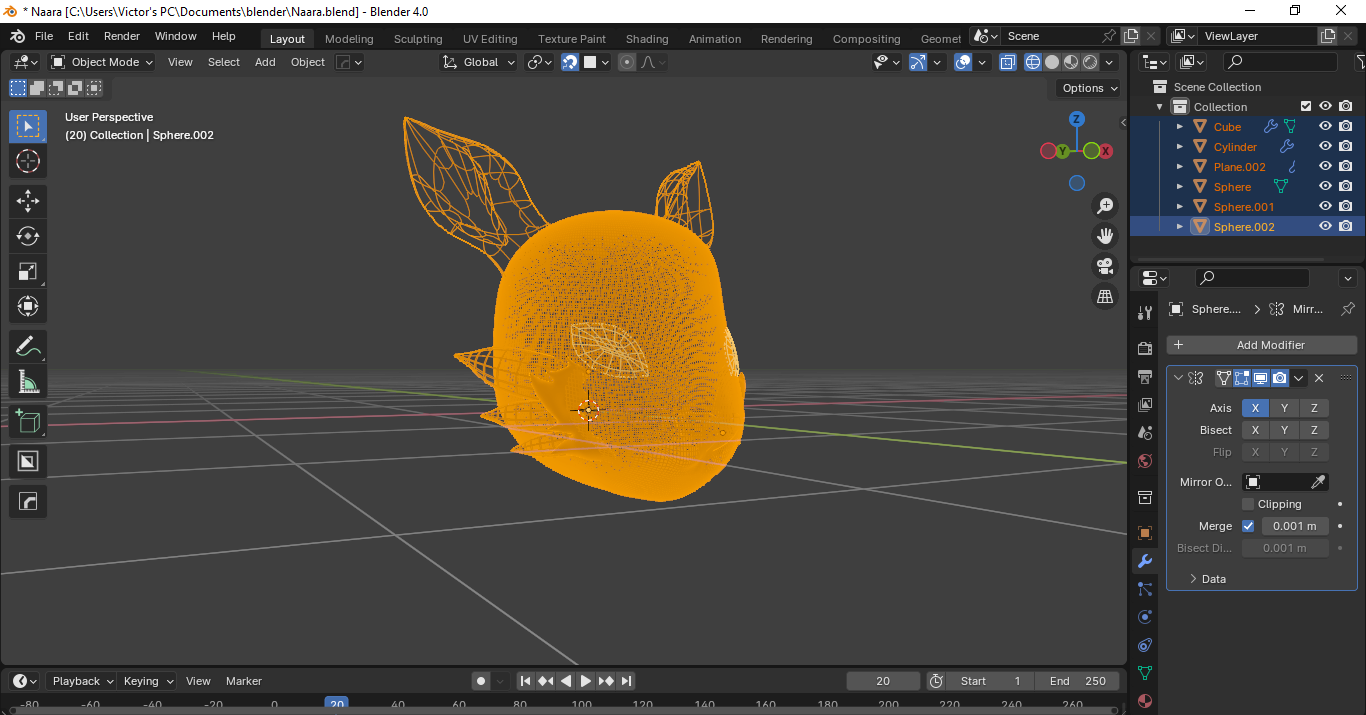This screenshot has height=715, width=1366.
Task: Open Global transform orientation dropdown
Action: click(x=479, y=62)
